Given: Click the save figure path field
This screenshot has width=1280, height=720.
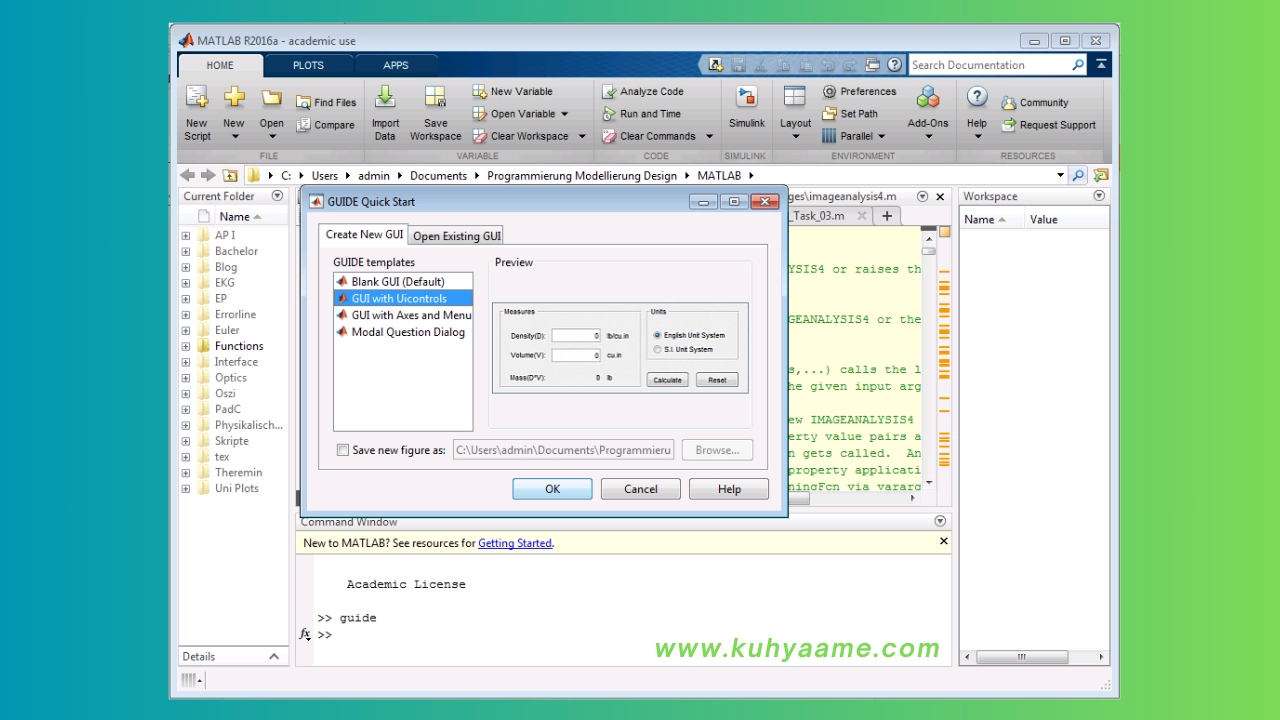Looking at the screenshot, I should [x=564, y=450].
